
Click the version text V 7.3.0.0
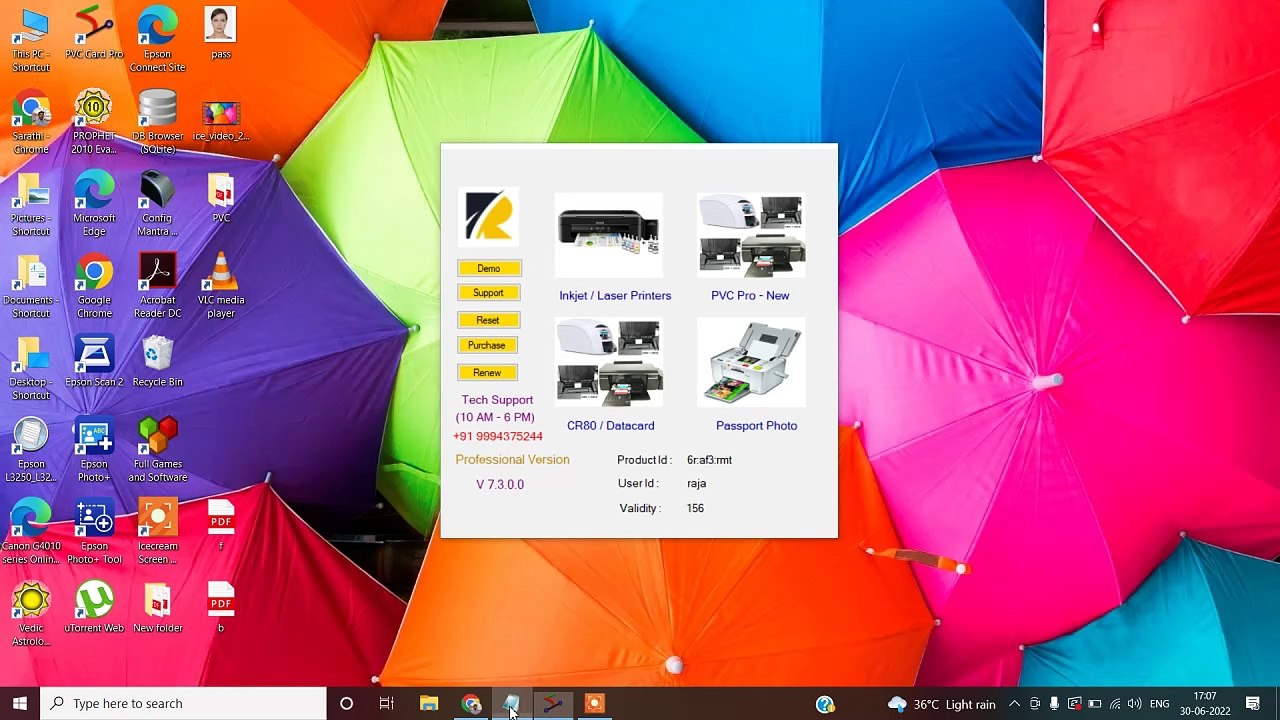point(500,485)
